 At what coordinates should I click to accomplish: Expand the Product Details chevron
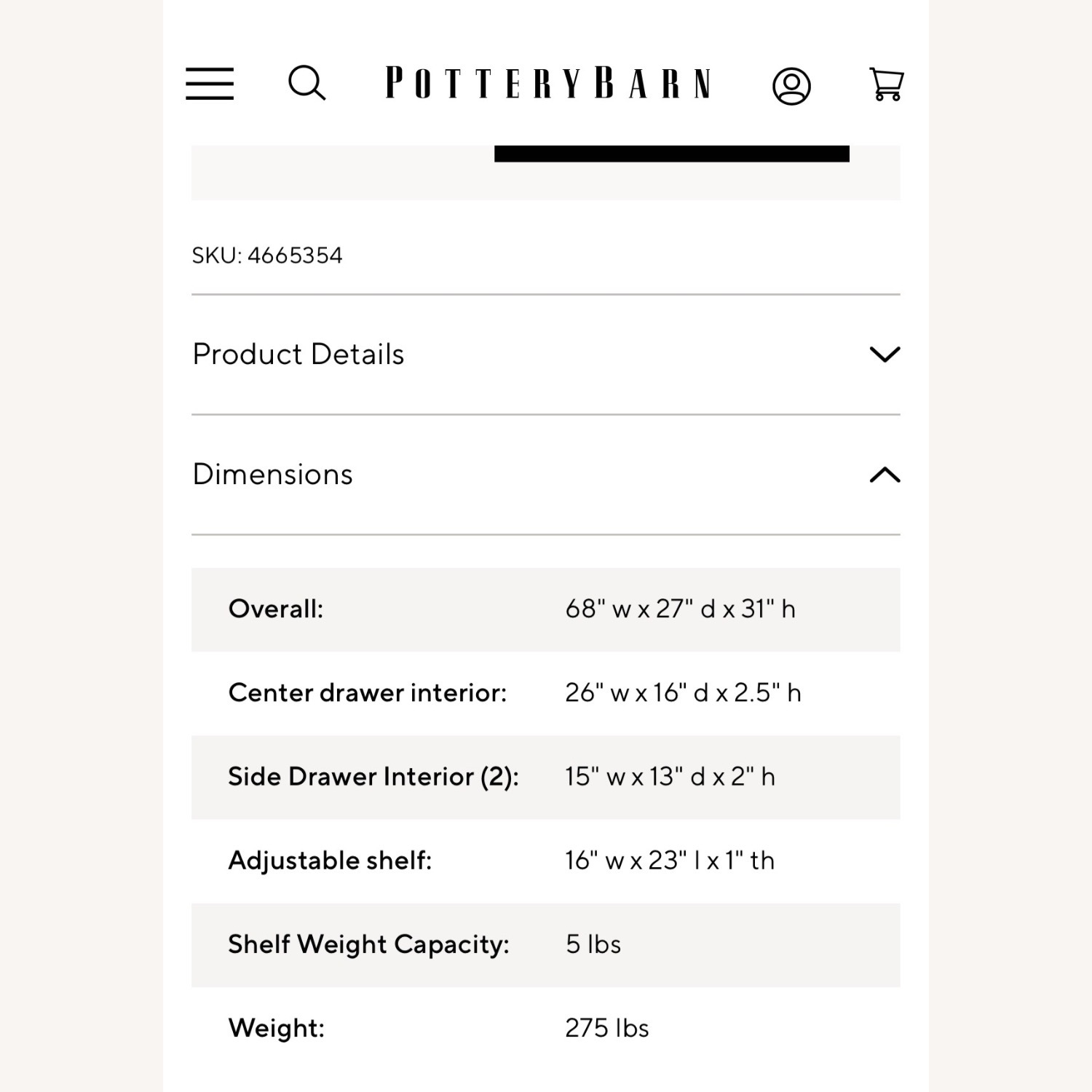click(885, 355)
